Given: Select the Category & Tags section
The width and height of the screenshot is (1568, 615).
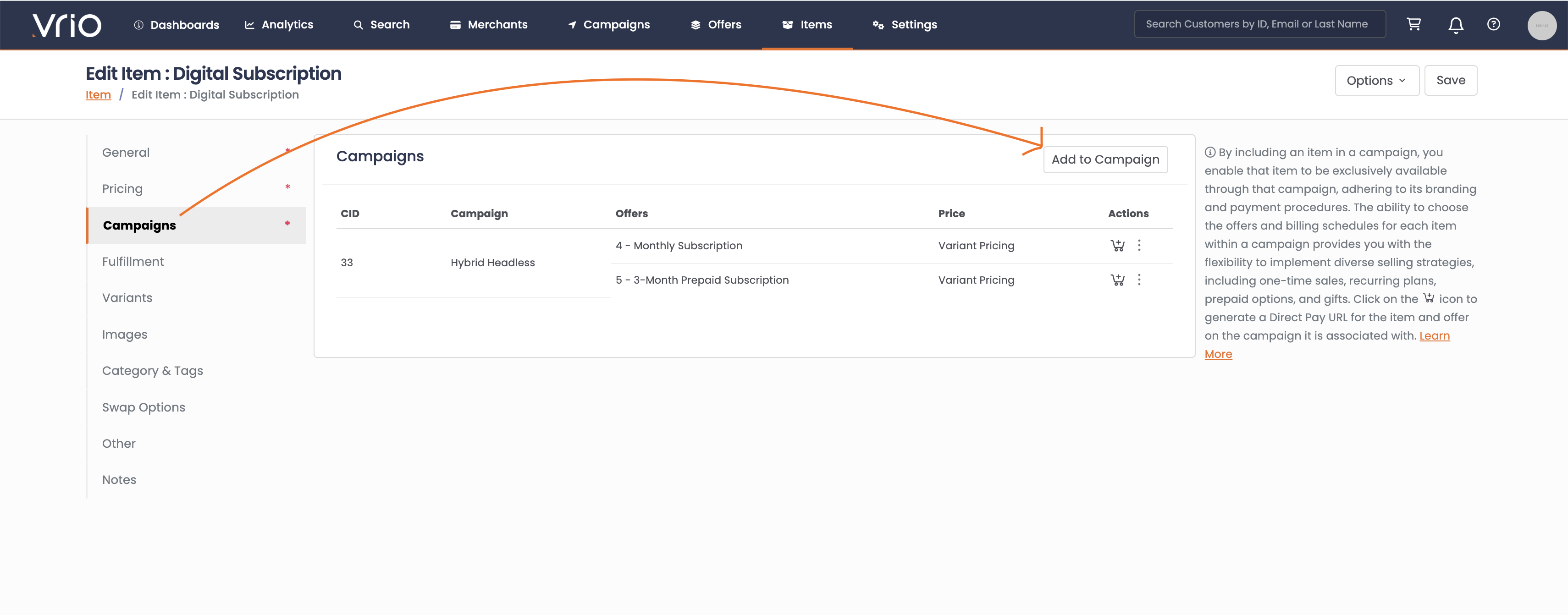Looking at the screenshot, I should point(197,371).
